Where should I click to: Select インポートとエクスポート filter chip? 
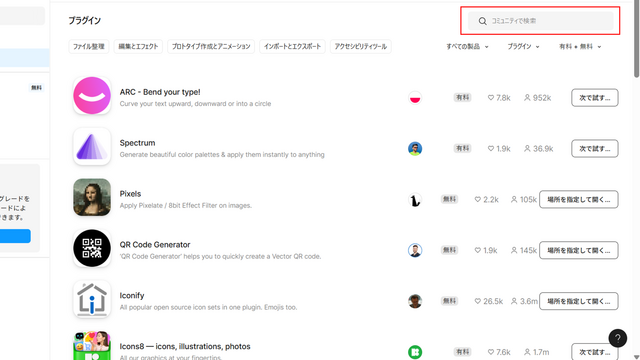[x=292, y=47]
